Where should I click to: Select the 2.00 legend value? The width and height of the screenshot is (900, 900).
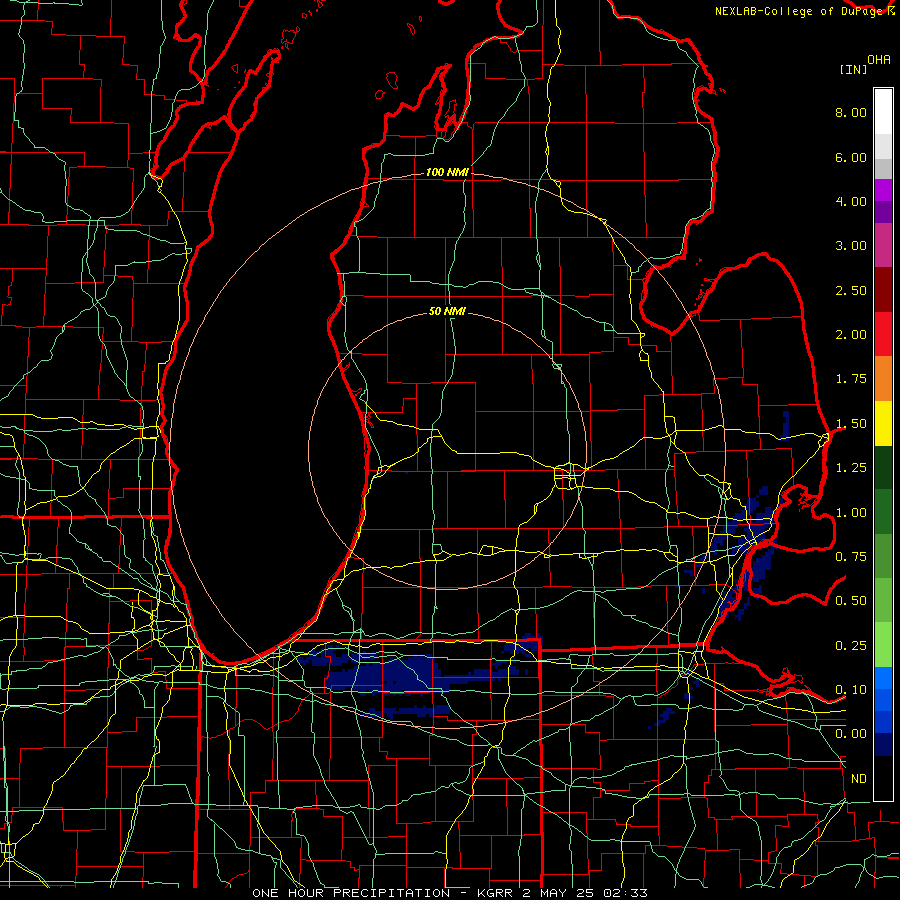[851, 335]
